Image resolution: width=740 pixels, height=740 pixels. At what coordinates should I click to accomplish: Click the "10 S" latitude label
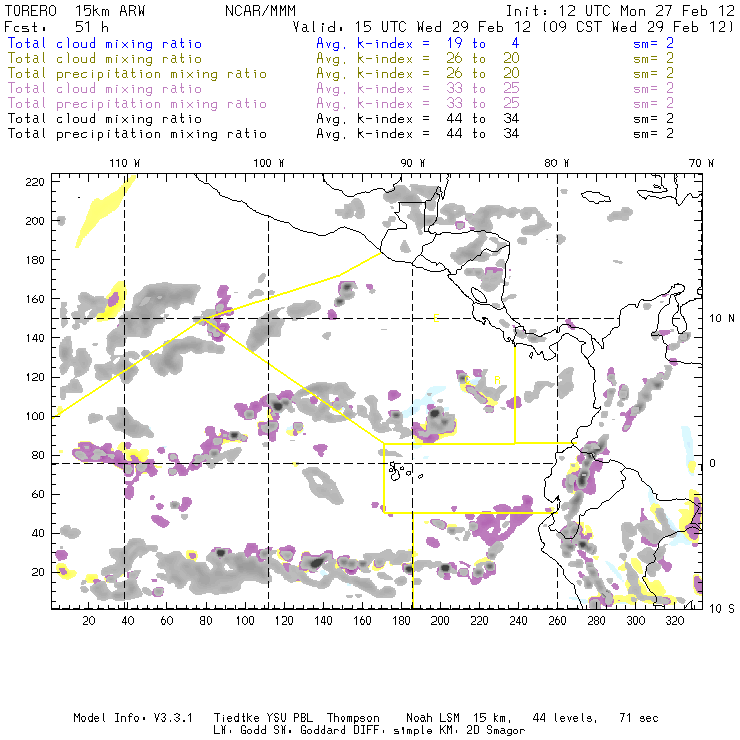[x=722, y=609]
